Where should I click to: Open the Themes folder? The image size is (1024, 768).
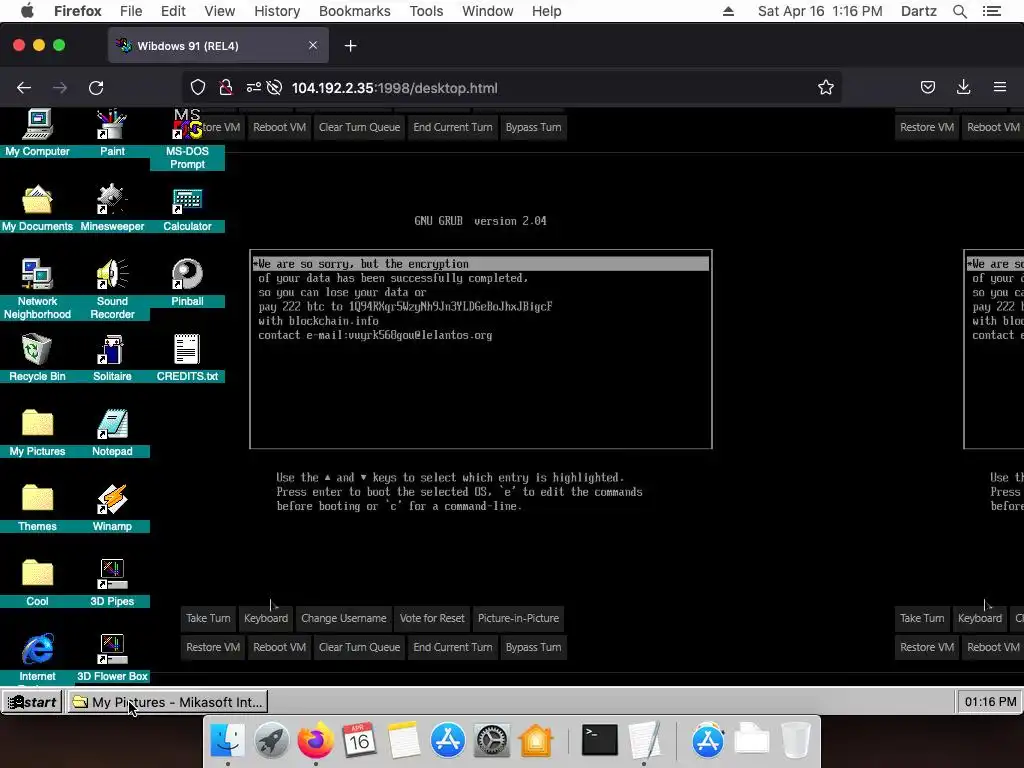37,508
